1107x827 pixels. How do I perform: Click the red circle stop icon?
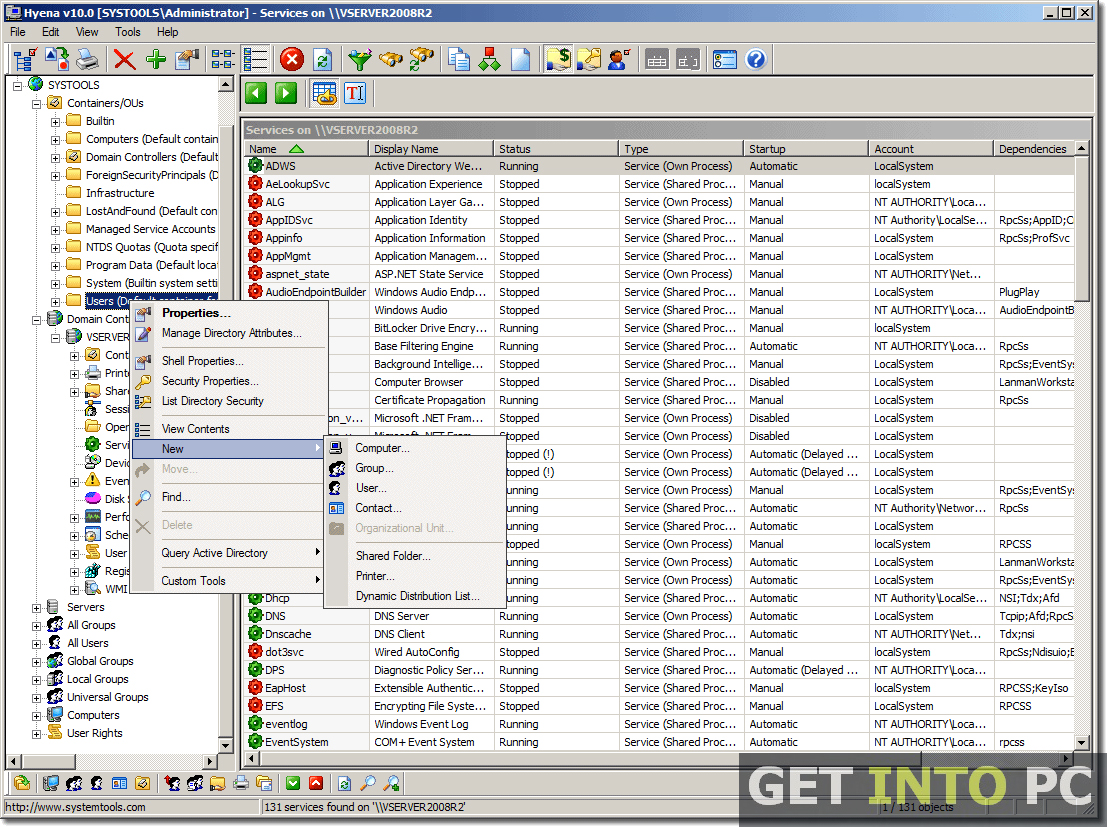click(292, 59)
